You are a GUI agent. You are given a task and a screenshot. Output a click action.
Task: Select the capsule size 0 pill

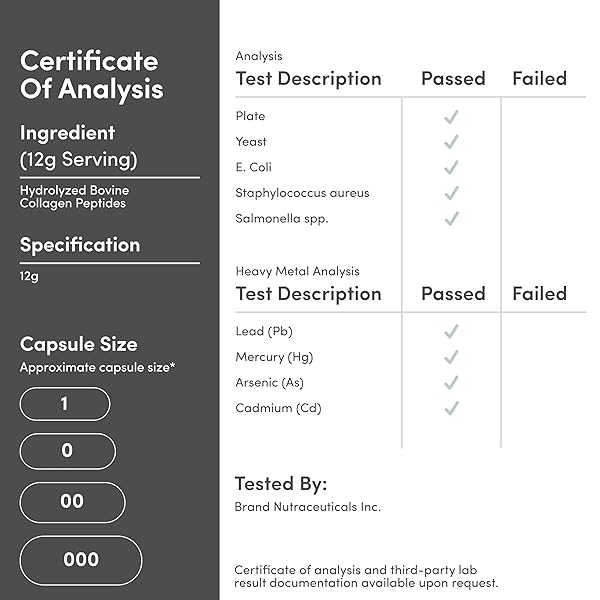click(68, 451)
